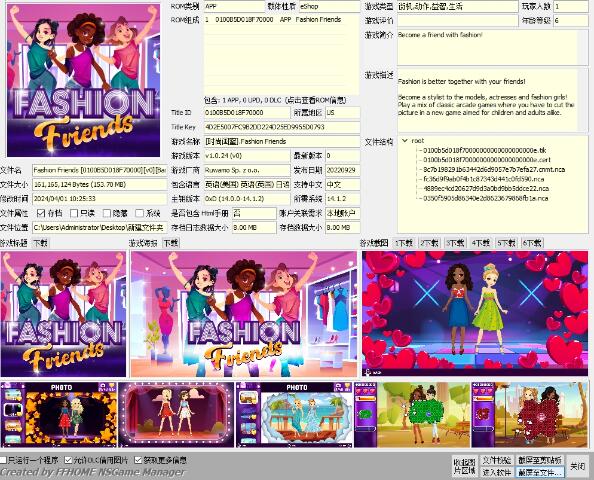The height and width of the screenshot is (480, 594).
Task: Uncheck the 获取更多信息 checkbox
Action: 138,460
